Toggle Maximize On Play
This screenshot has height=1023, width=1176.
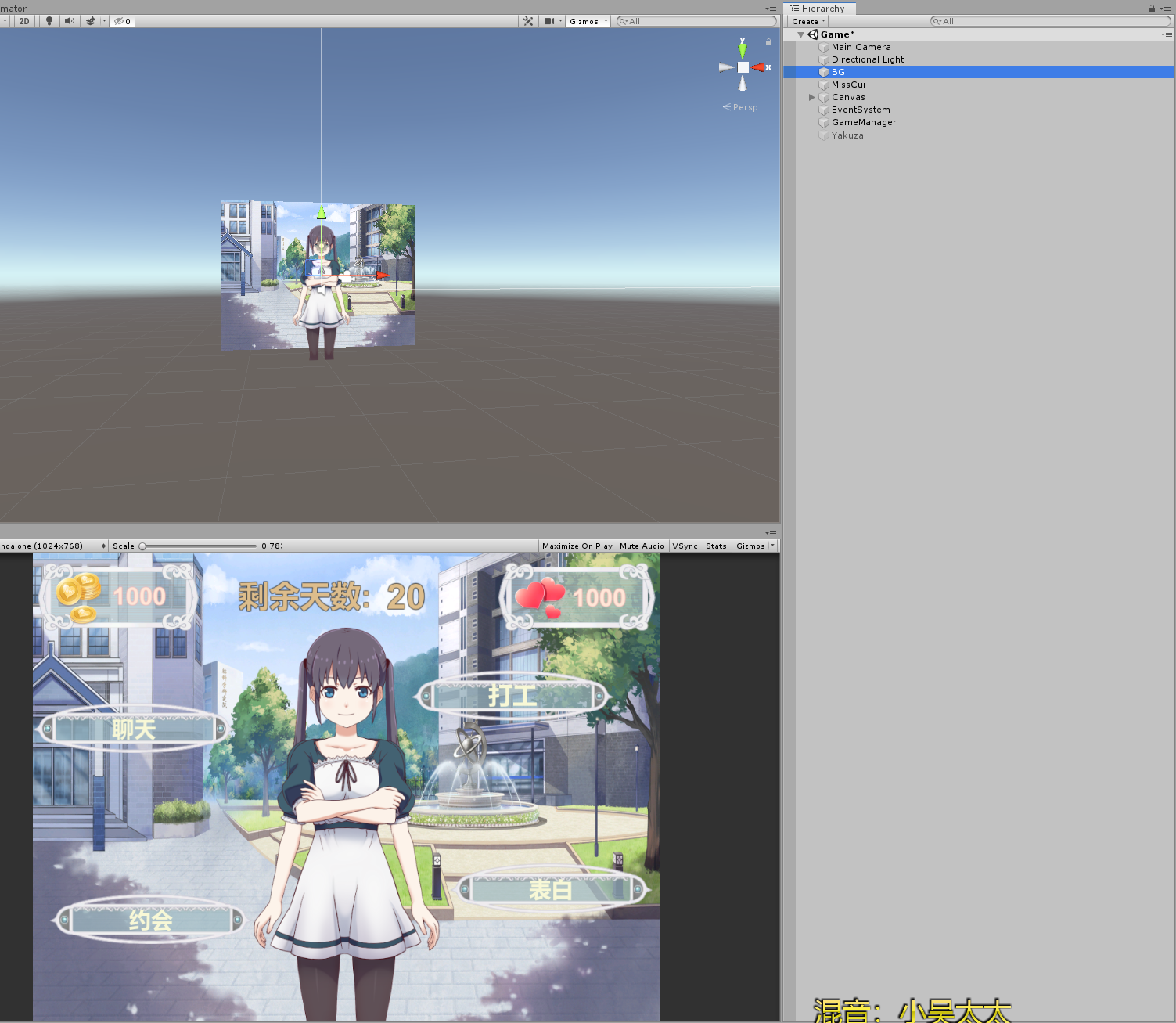click(577, 546)
